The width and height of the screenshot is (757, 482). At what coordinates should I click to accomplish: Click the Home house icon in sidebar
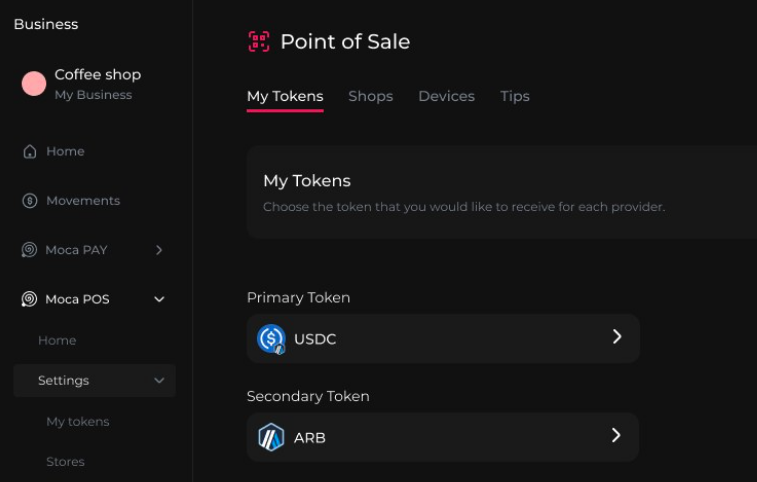pyautogui.click(x=29, y=151)
